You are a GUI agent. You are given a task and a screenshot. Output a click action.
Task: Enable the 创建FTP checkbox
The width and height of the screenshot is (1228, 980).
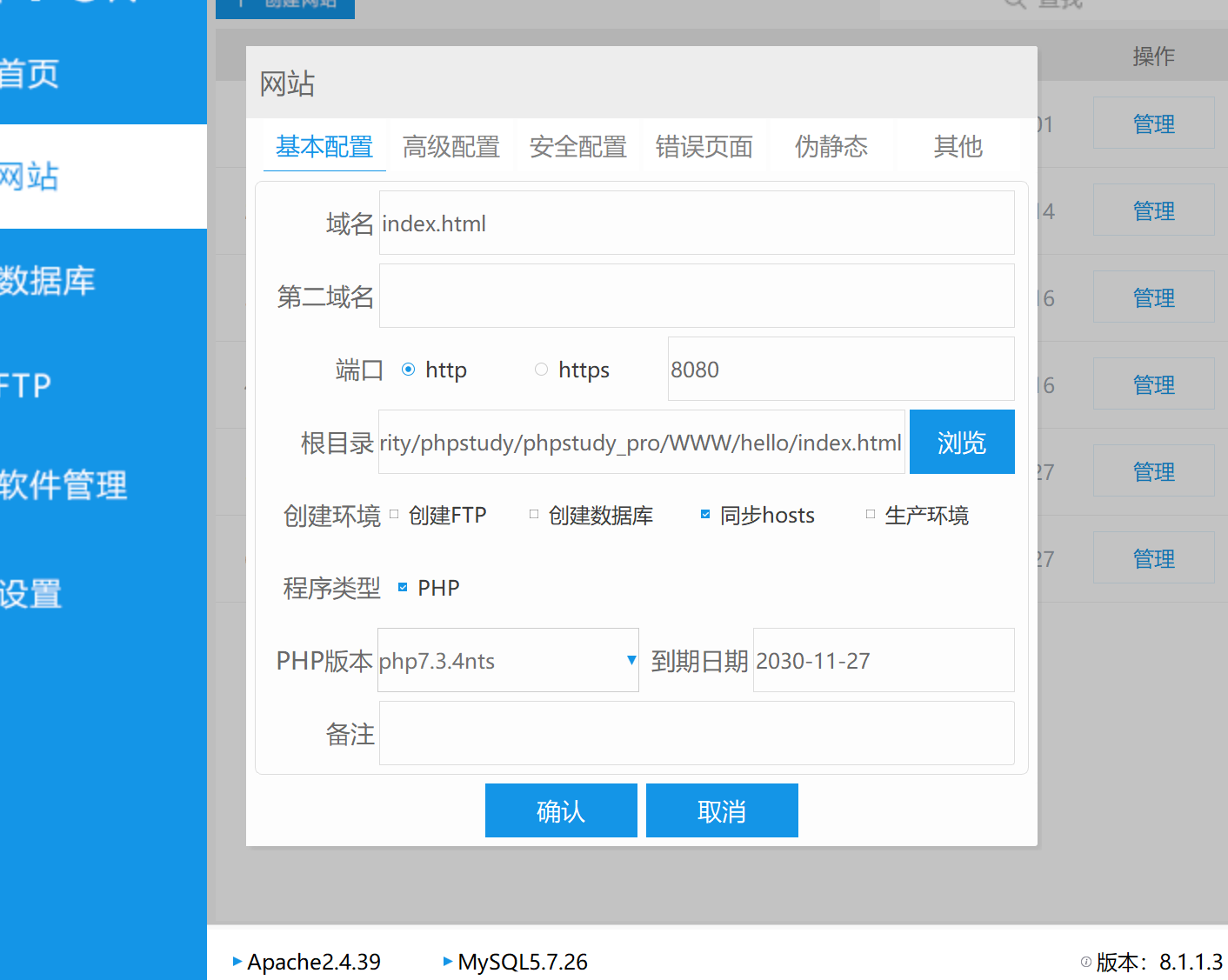394,514
